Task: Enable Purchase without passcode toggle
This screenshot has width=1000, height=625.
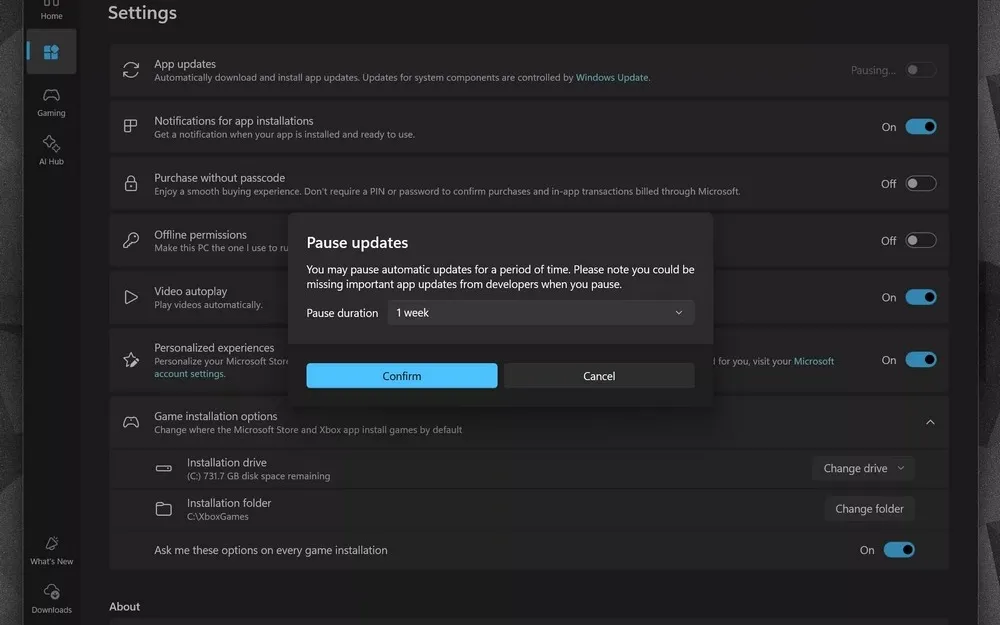Action: tap(920, 184)
